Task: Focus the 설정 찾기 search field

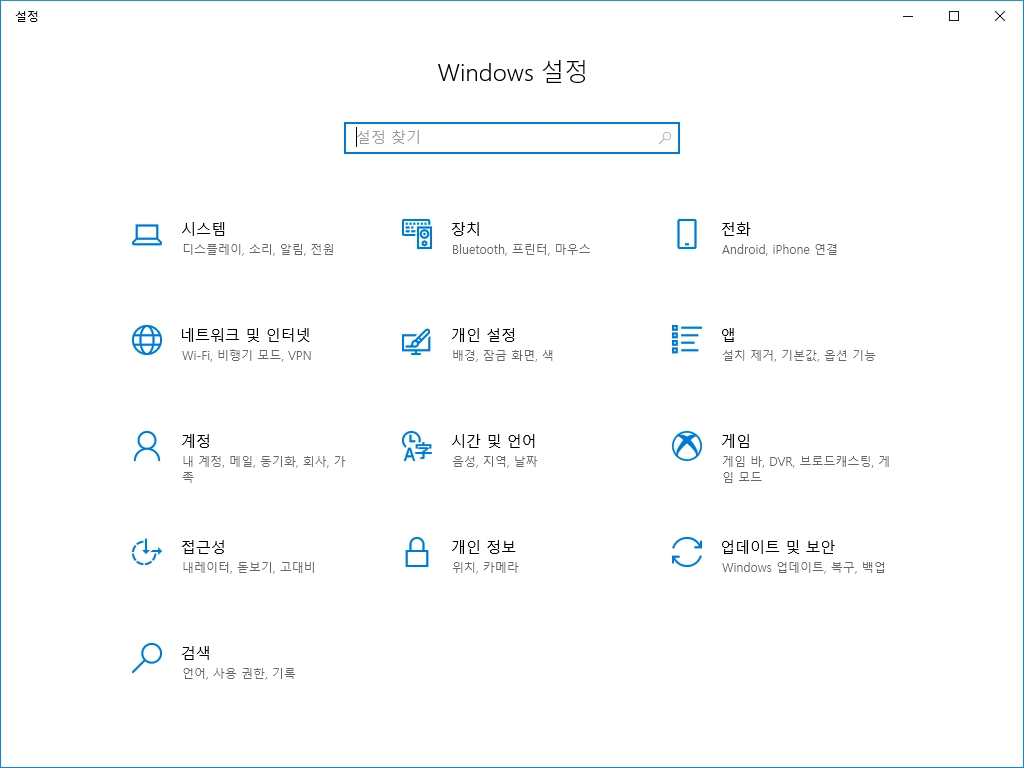Action: tap(512, 138)
